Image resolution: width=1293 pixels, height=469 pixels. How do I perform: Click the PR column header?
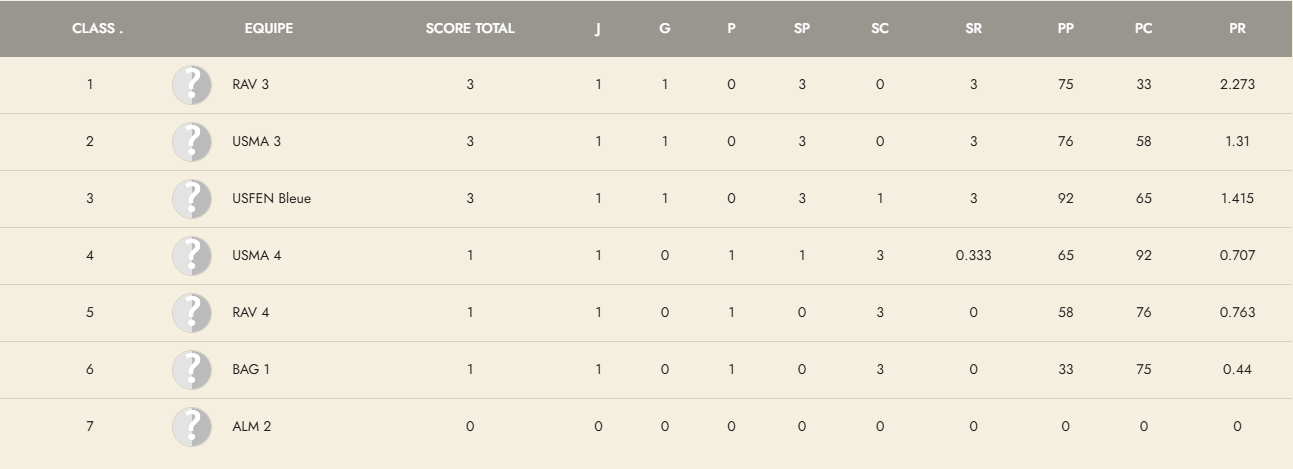1237,29
